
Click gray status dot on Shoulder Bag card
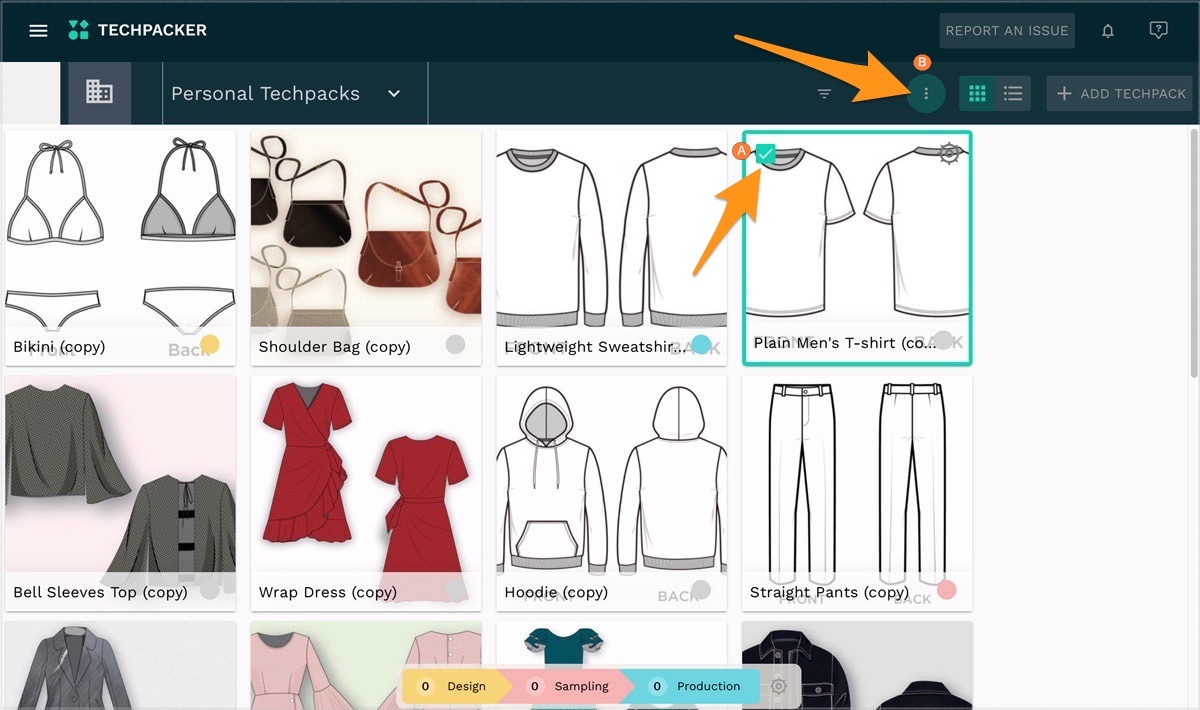pyautogui.click(x=455, y=345)
